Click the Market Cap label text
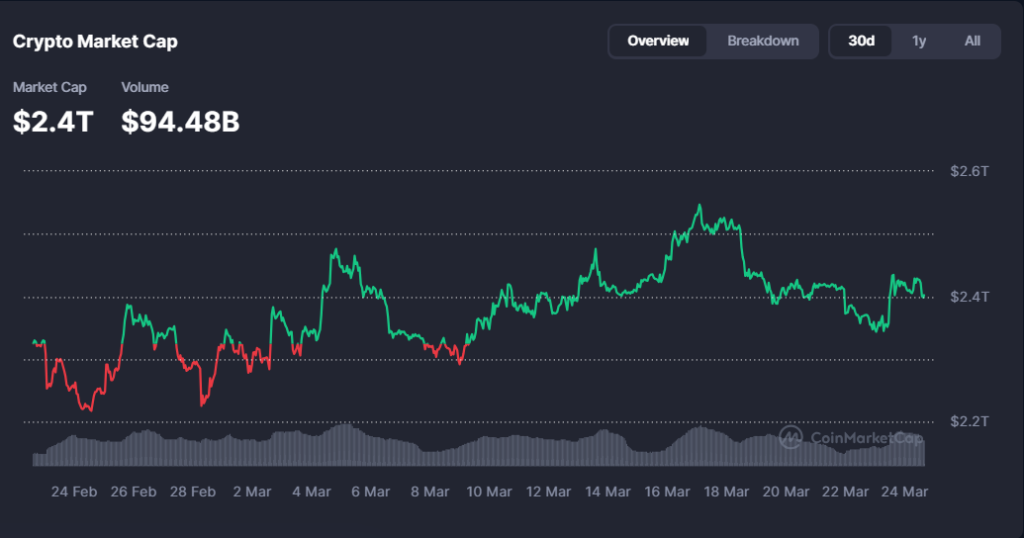 [x=49, y=88]
